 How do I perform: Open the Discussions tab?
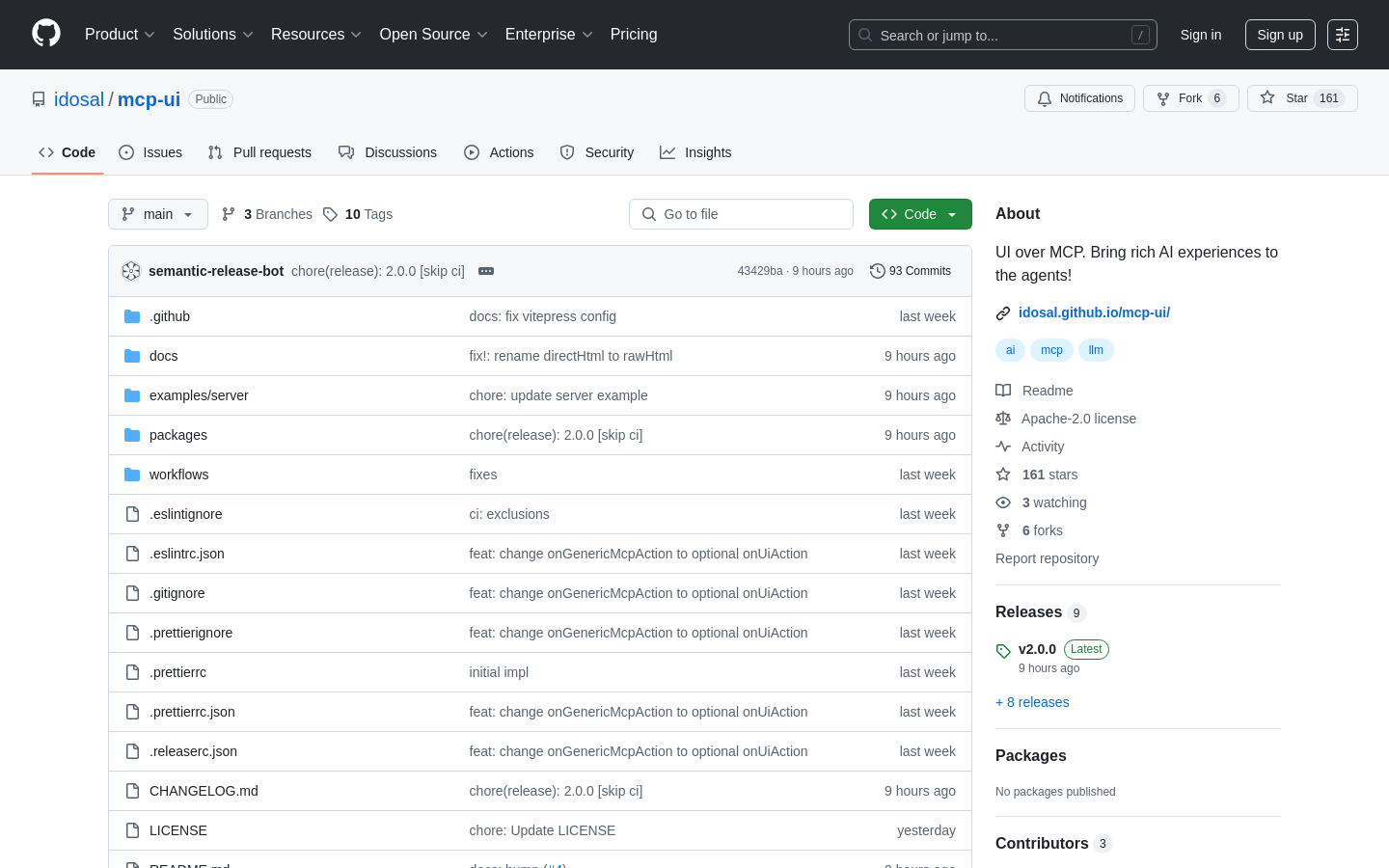click(x=388, y=152)
